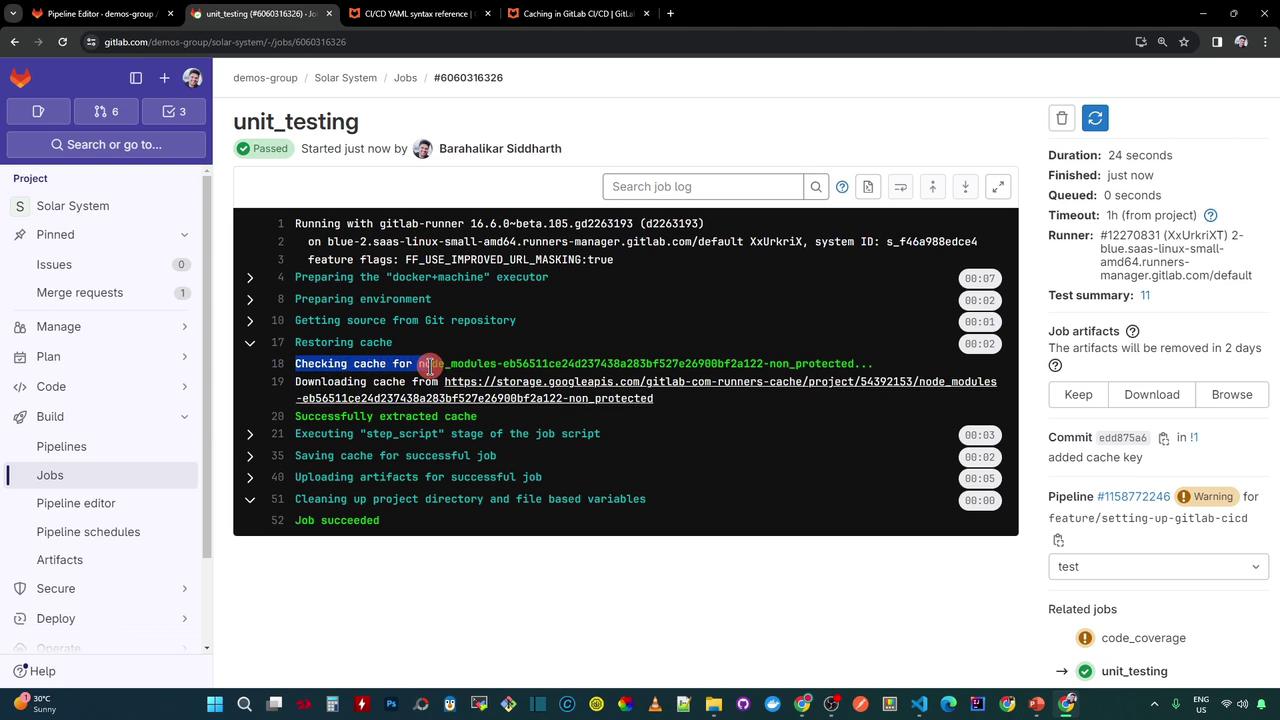Expand Getting source from Git repository section
The height and width of the screenshot is (720, 1280).
pos(250,321)
